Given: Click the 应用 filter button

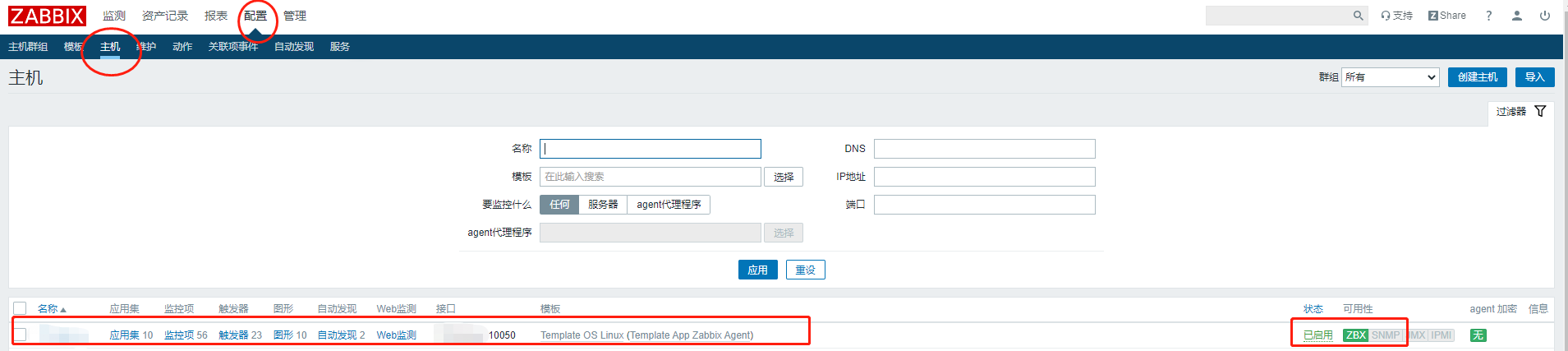Looking at the screenshot, I should tap(757, 270).
